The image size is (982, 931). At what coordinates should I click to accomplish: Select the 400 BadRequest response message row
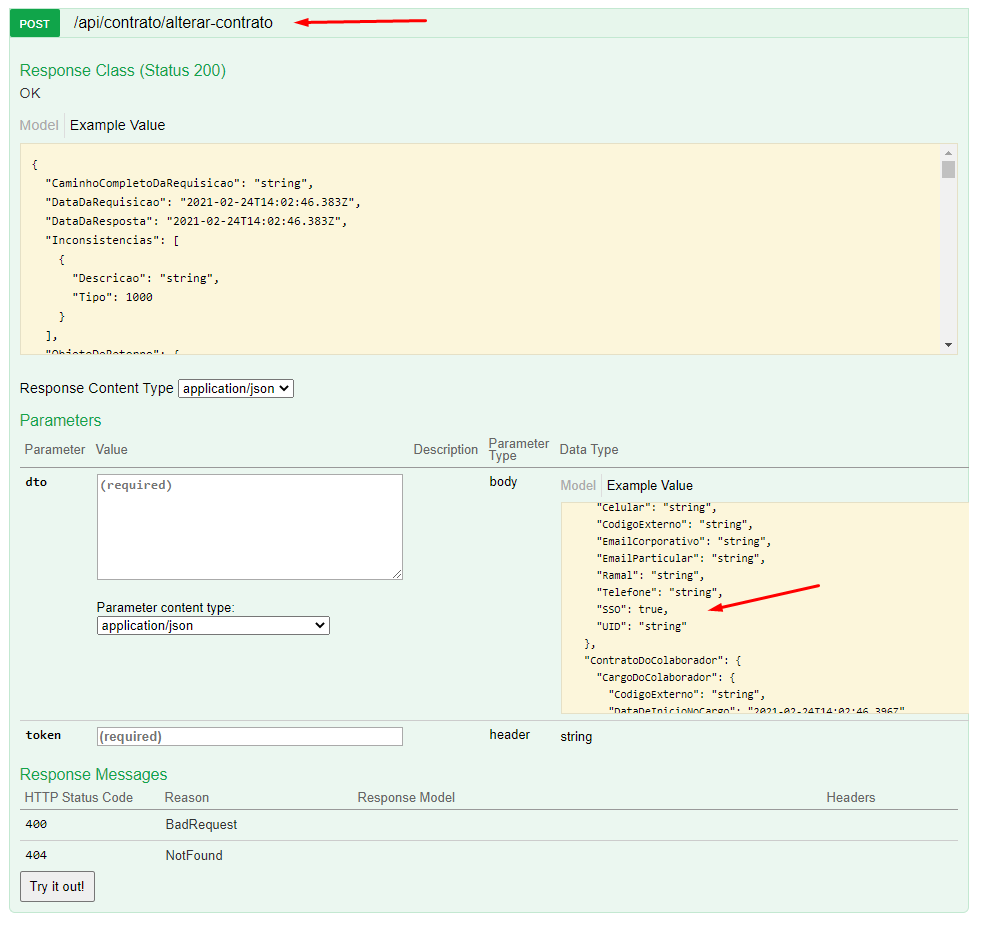tap(200, 825)
